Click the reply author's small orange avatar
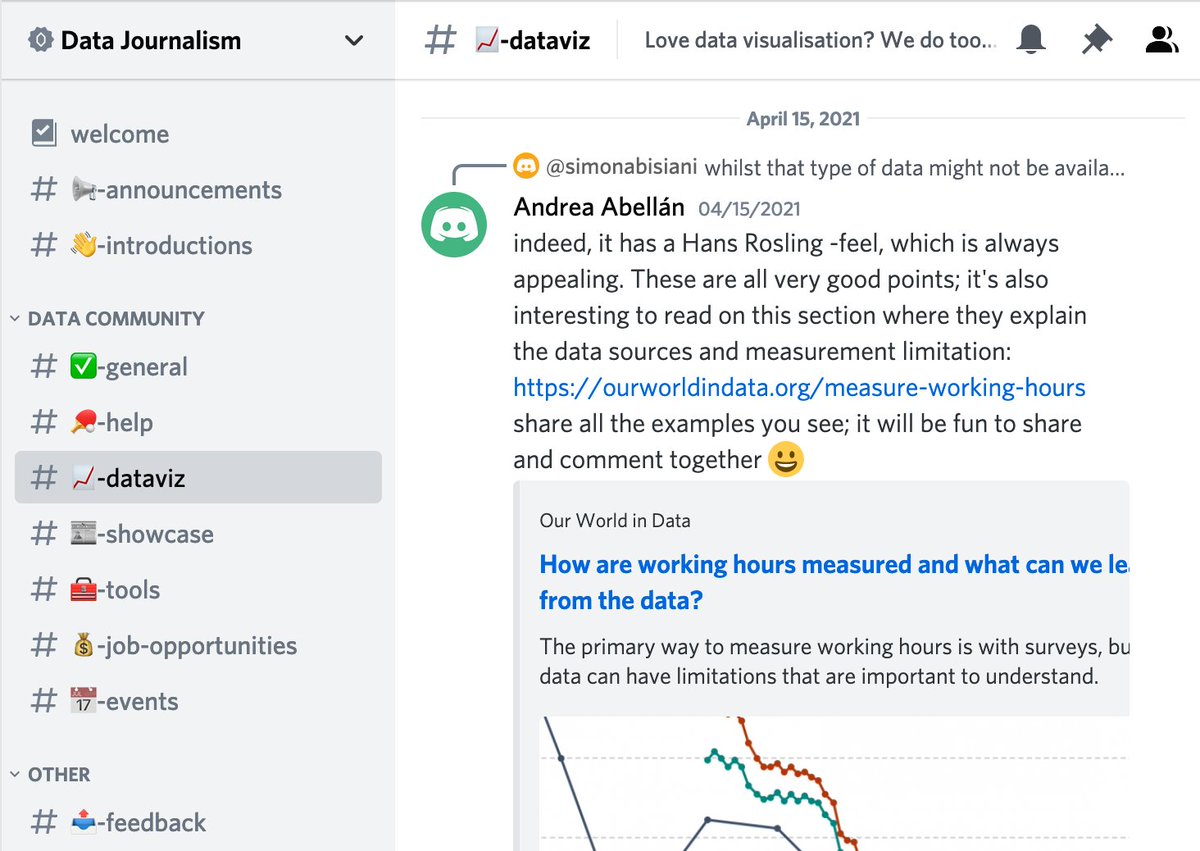1200x851 pixels. 526,166
